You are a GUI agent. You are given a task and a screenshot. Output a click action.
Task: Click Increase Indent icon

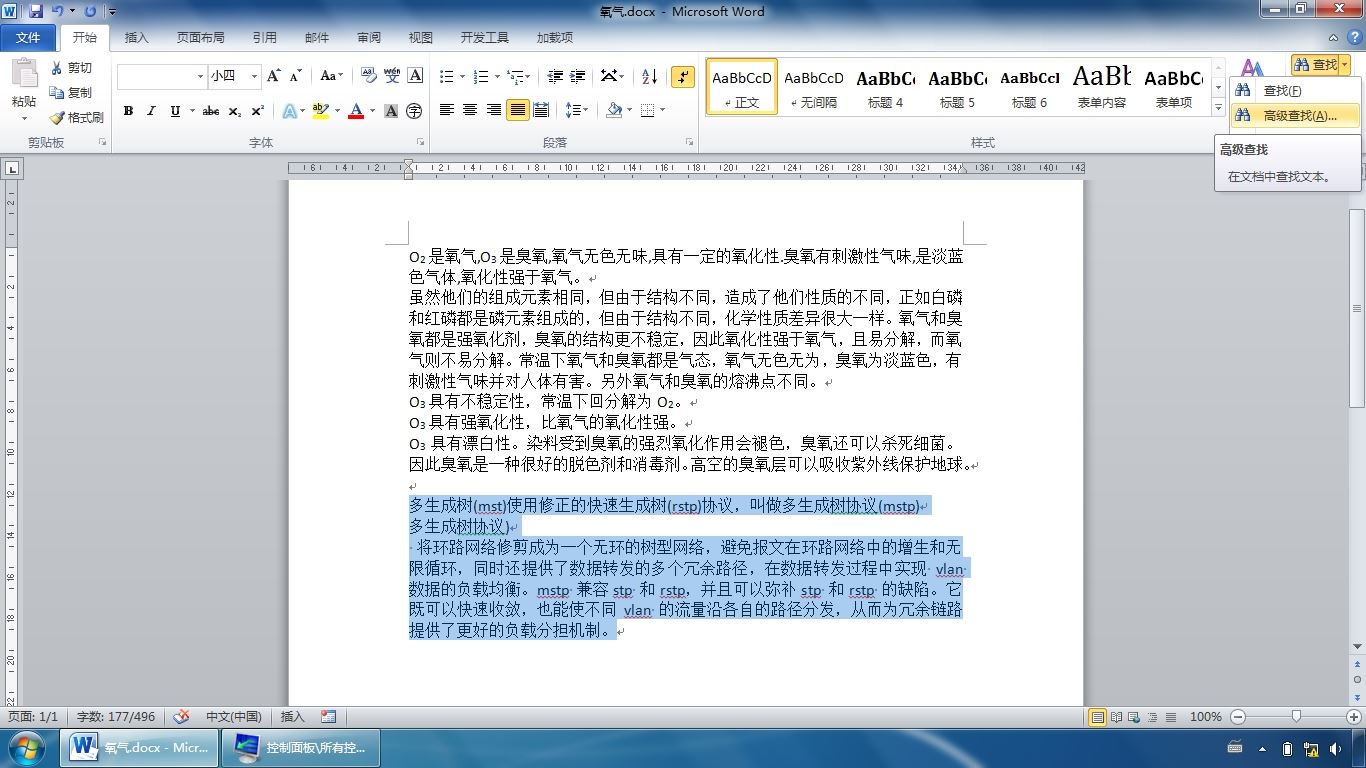(x=578, y=76)
